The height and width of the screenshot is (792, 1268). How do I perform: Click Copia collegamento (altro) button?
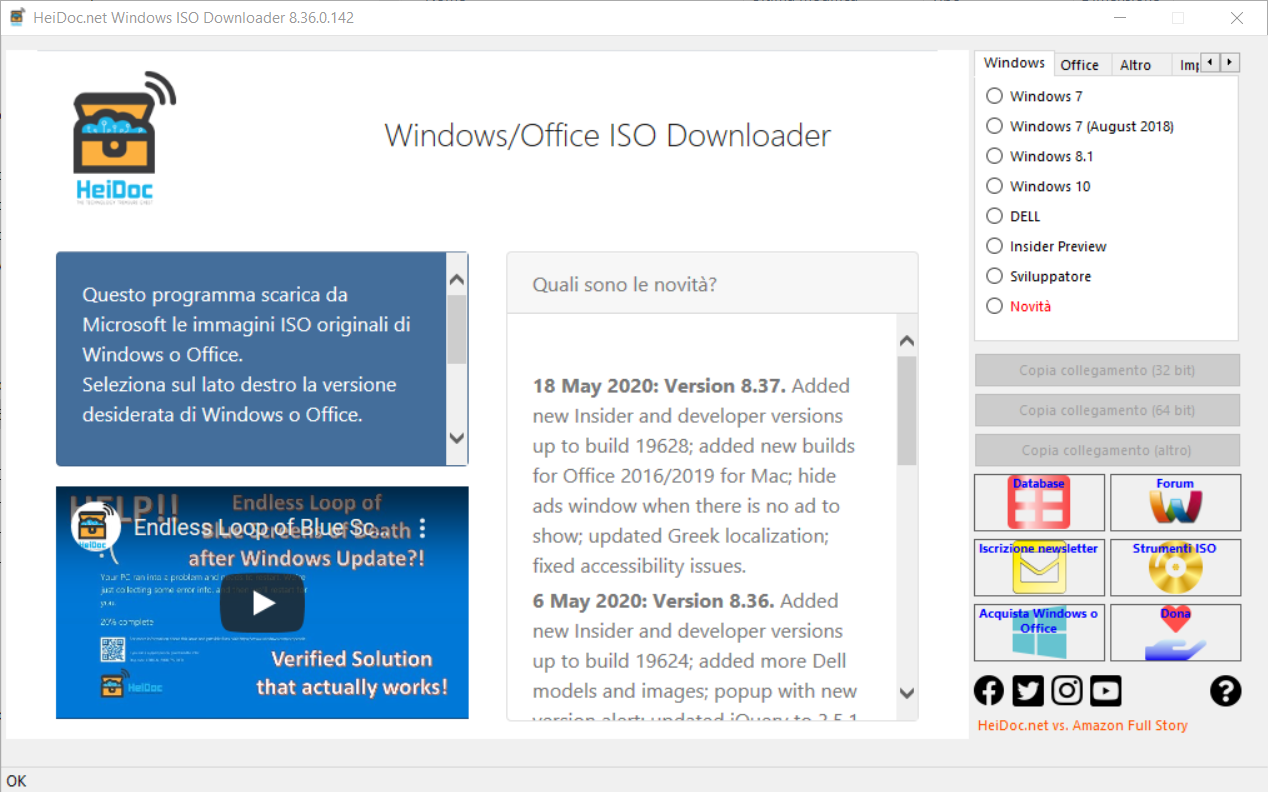click(1107, 450)
